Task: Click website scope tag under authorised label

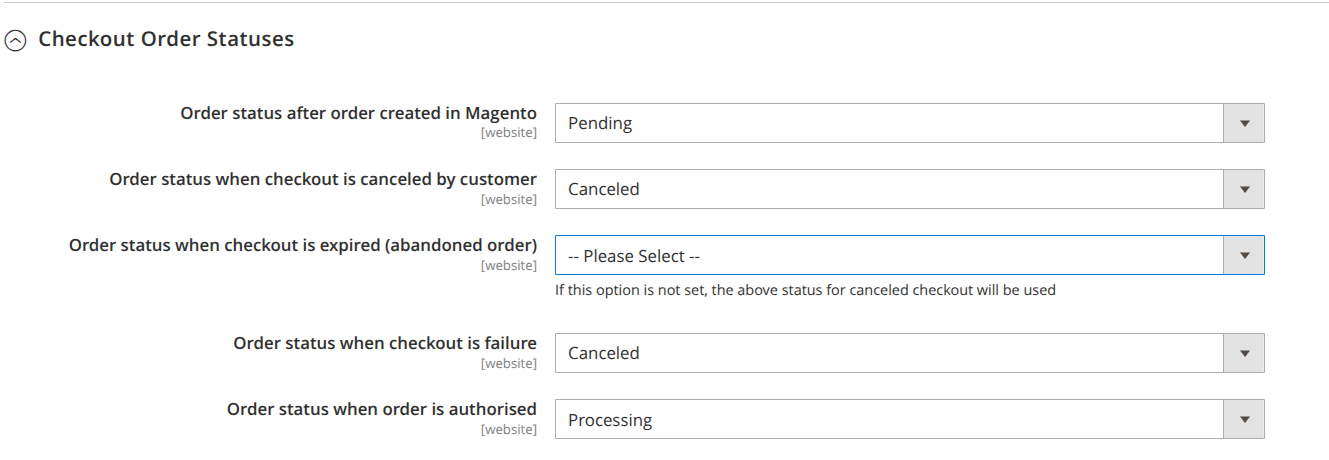Action: [508, 430]
